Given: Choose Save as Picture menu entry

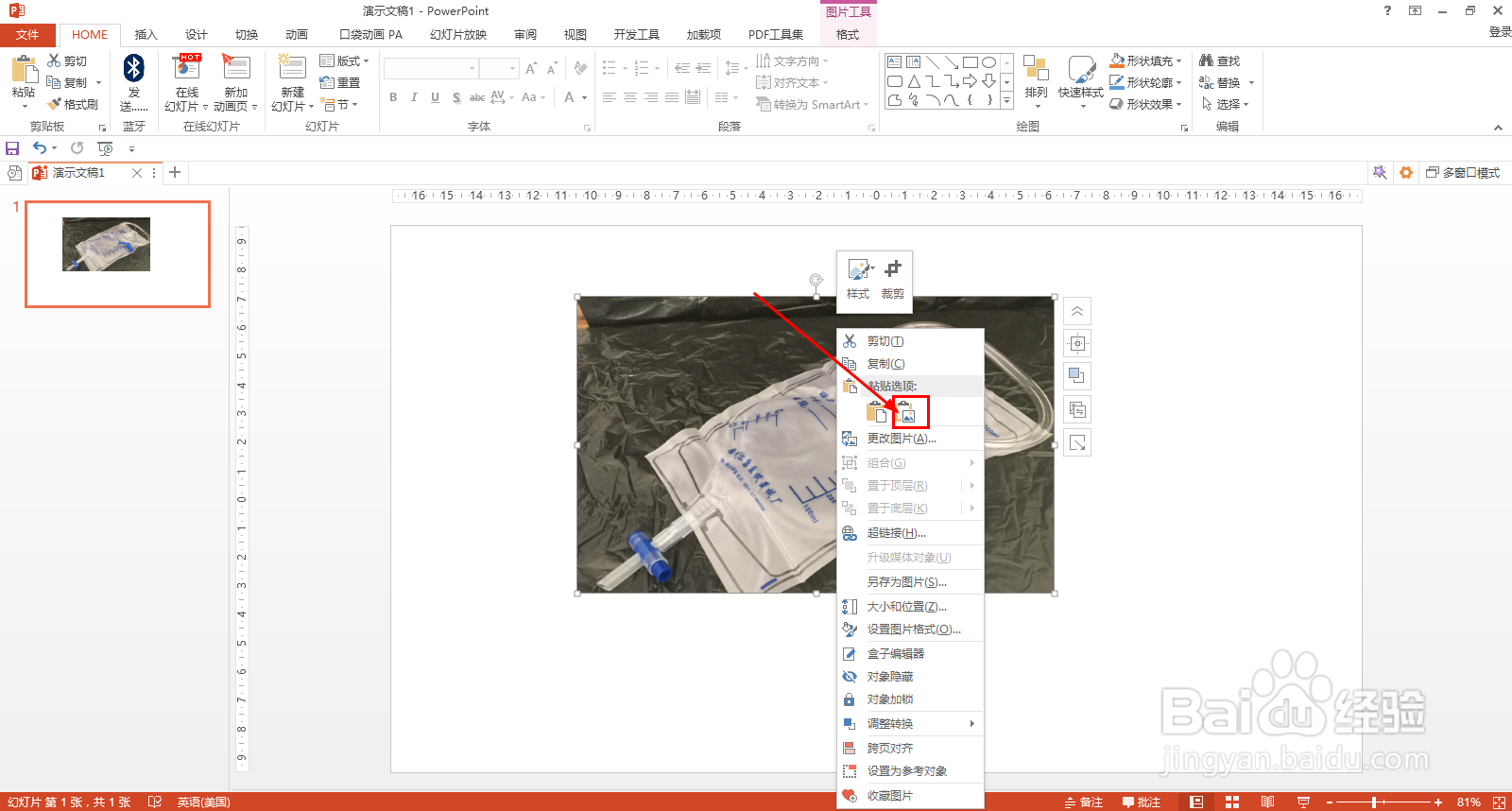Looking at the screenshot, I should (910, 582).
